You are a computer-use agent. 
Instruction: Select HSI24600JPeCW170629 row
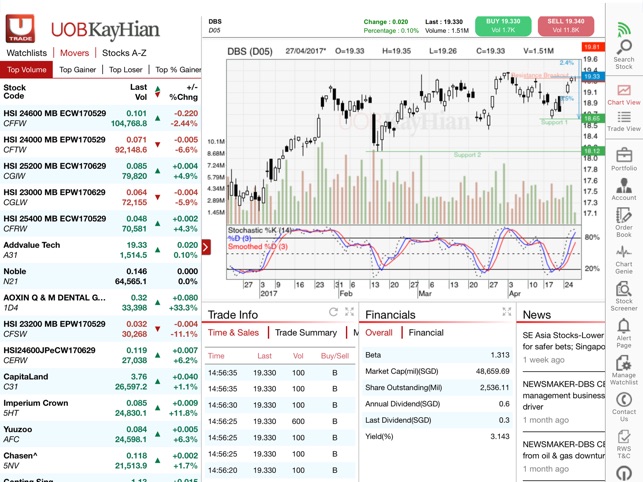[x=100, y=355]
